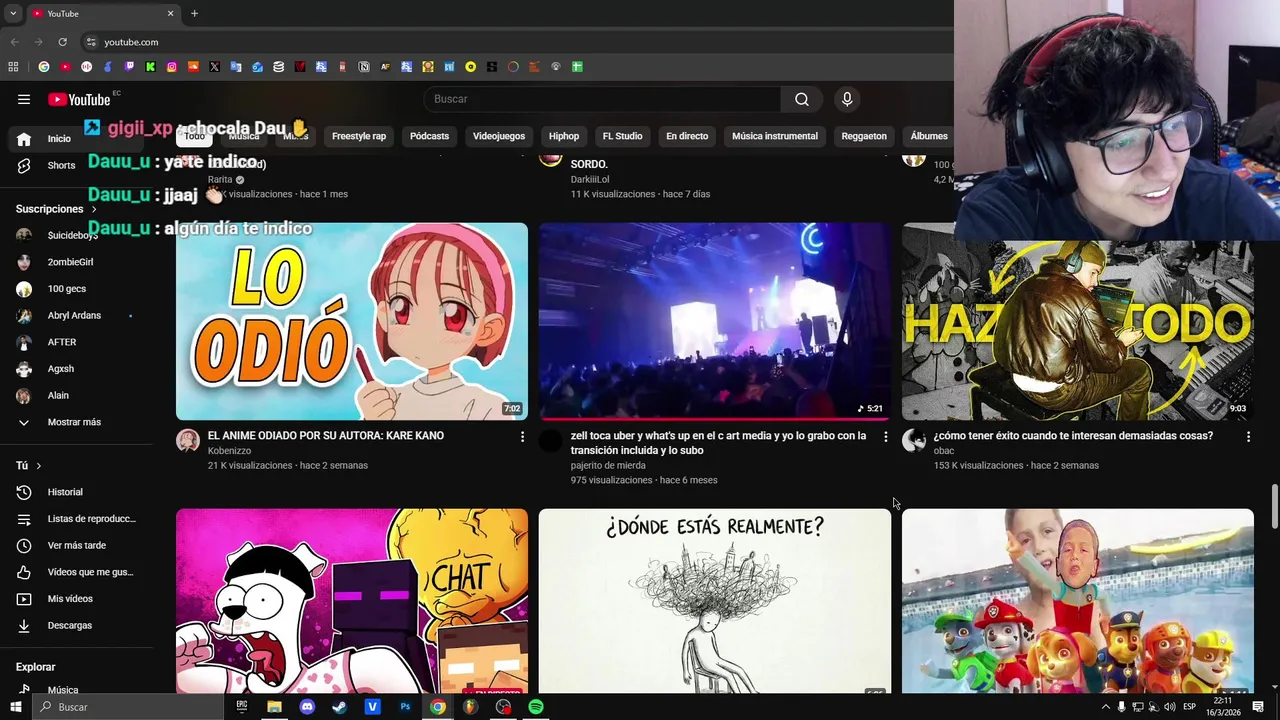Viewport: 1280px width, 720px height.
Task: Click the Descargas download arrow icon
Action: (x=24, y=625)
